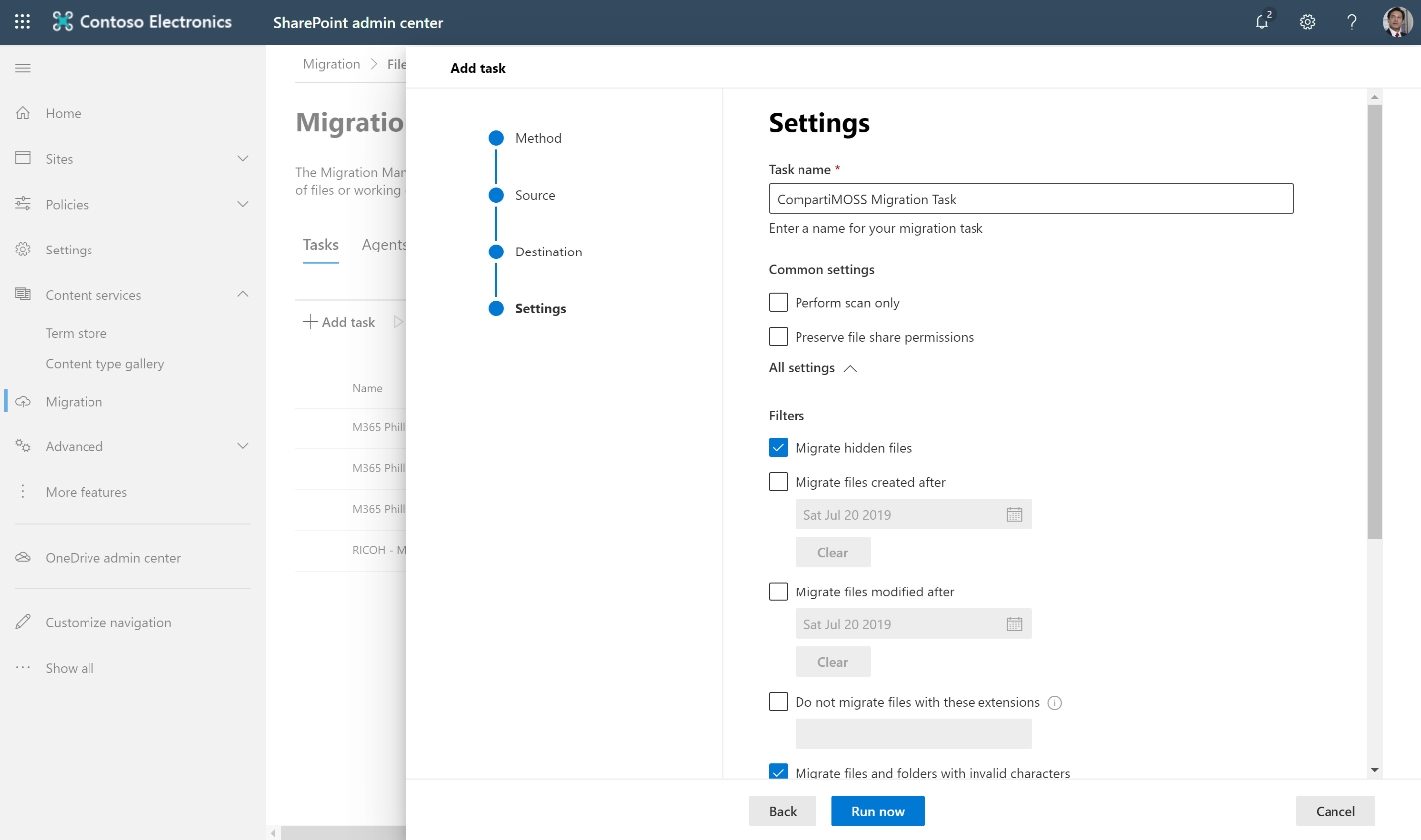Click info icon beside file extensions option

1055,703
